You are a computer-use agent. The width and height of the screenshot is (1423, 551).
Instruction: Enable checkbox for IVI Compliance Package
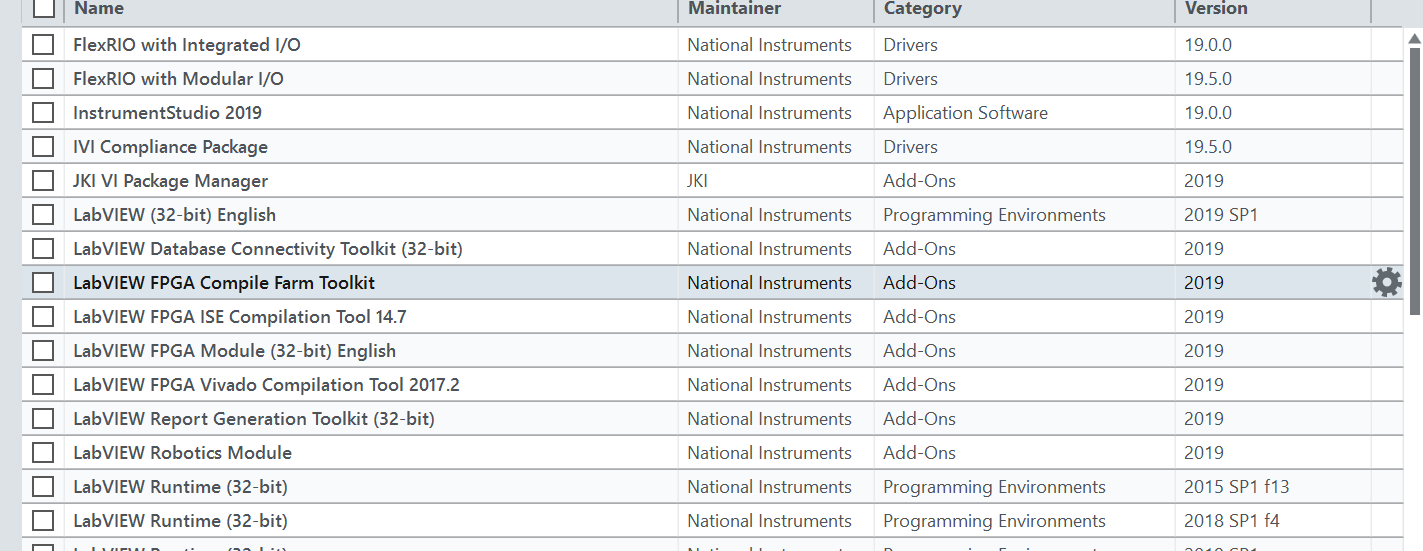[43, 147]
